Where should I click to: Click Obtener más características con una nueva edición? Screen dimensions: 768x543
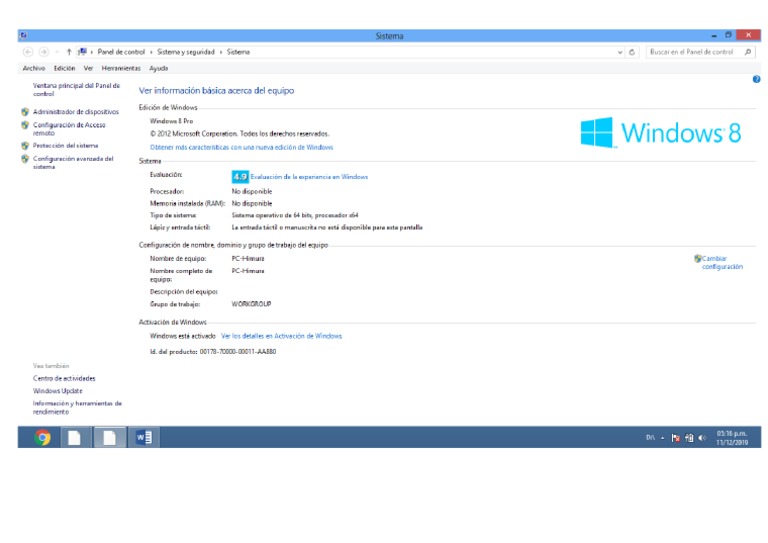(x=241, y=147)
